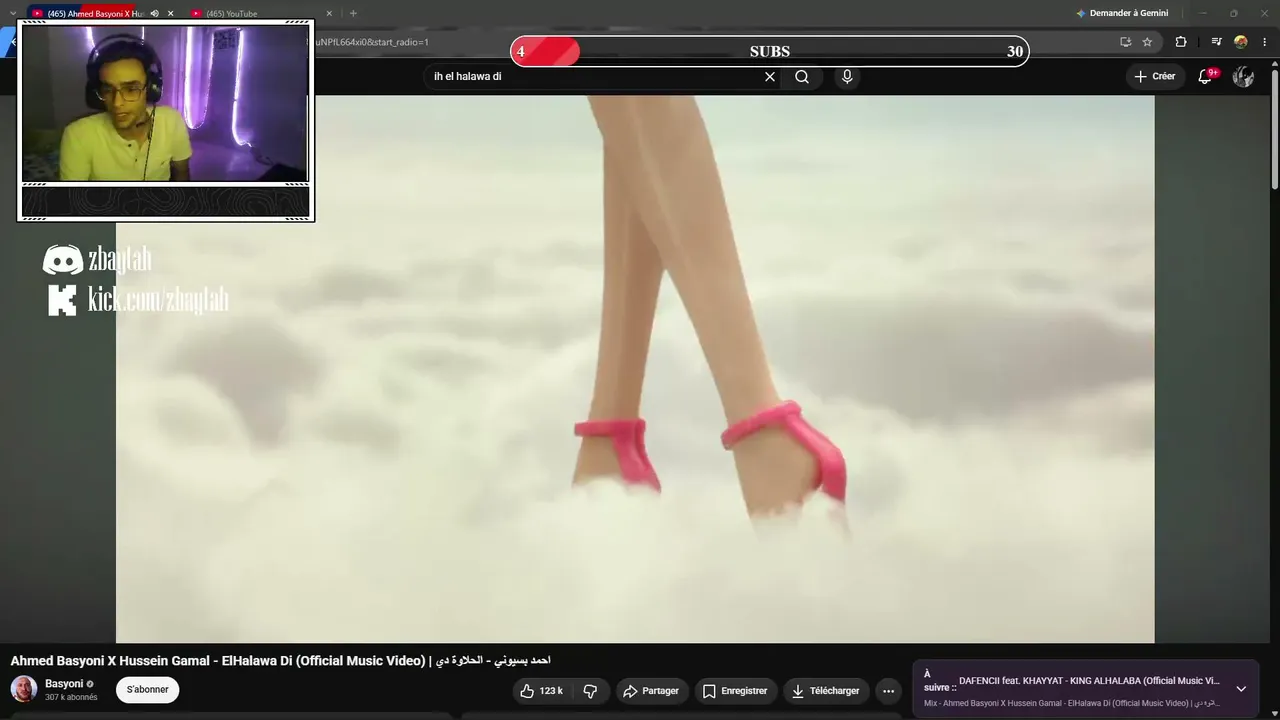This screenshot has height=720, width=1280.
Task: Open the YouTube account avatar menu
Action: point(1243,76)
